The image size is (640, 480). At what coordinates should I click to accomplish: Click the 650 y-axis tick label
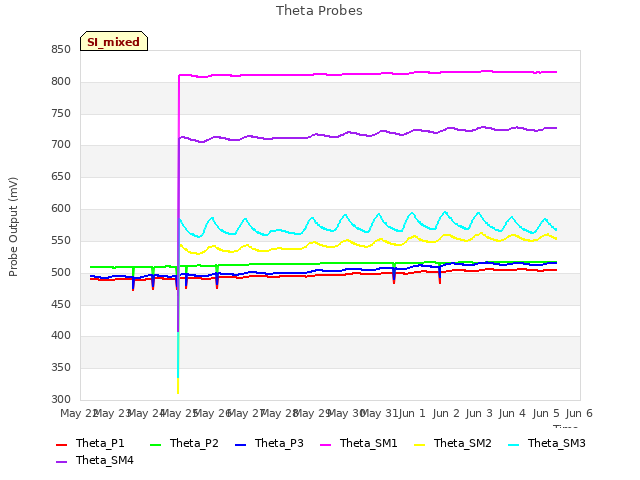pyautogui.click(x=61, y=177)
